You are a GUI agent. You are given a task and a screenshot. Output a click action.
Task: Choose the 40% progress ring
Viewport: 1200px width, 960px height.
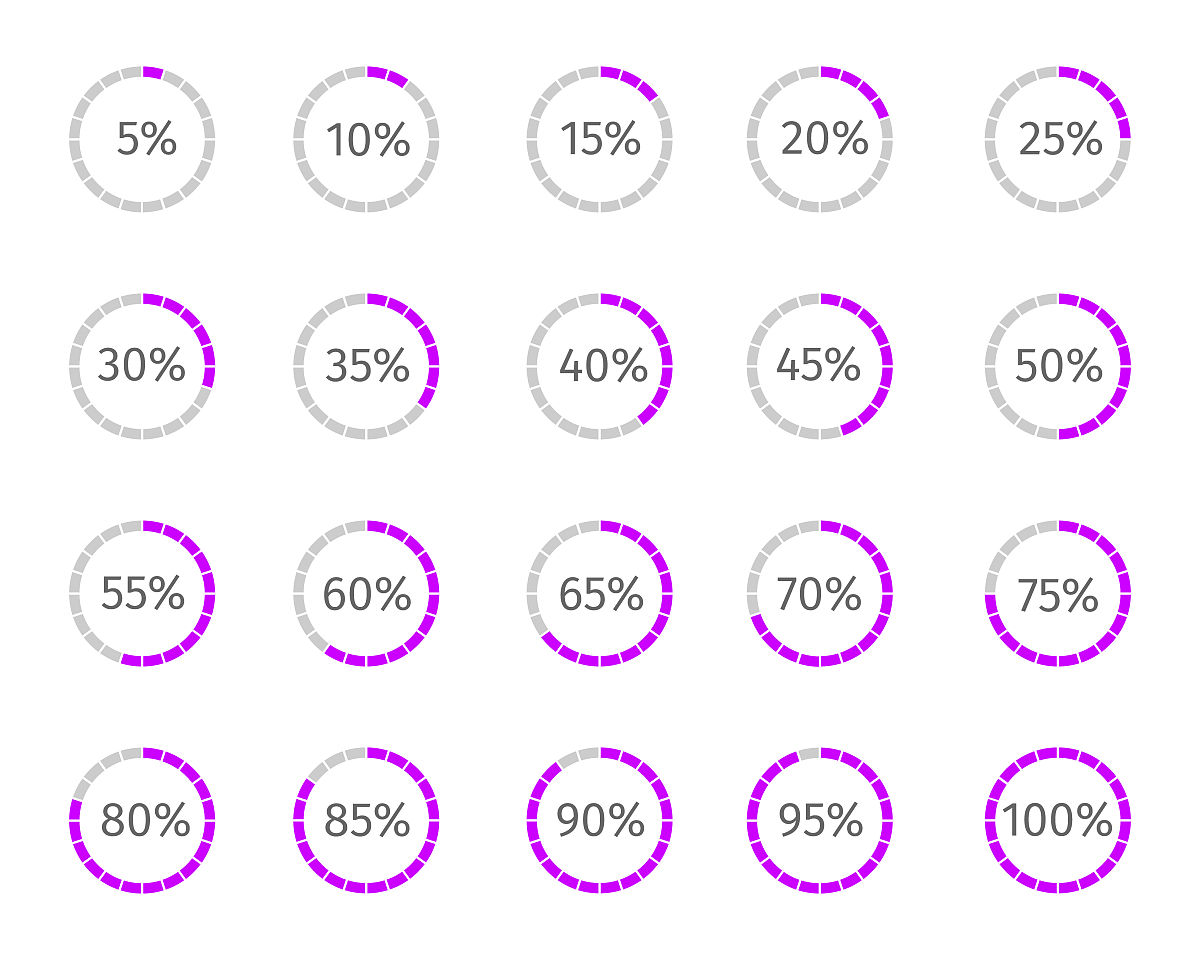[x=600, y=366]
